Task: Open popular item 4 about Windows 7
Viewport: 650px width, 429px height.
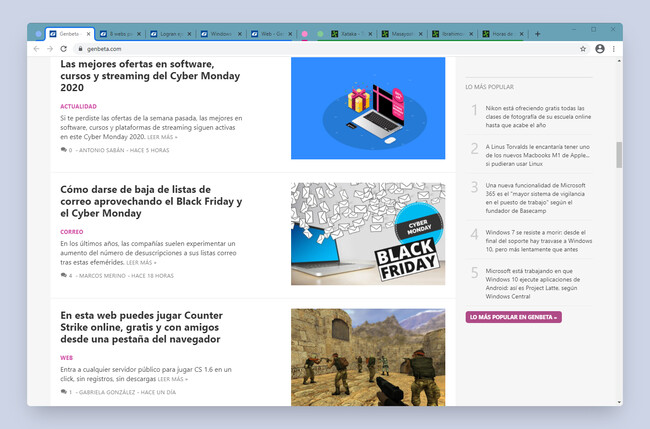Action: click(x=538, y=241)
